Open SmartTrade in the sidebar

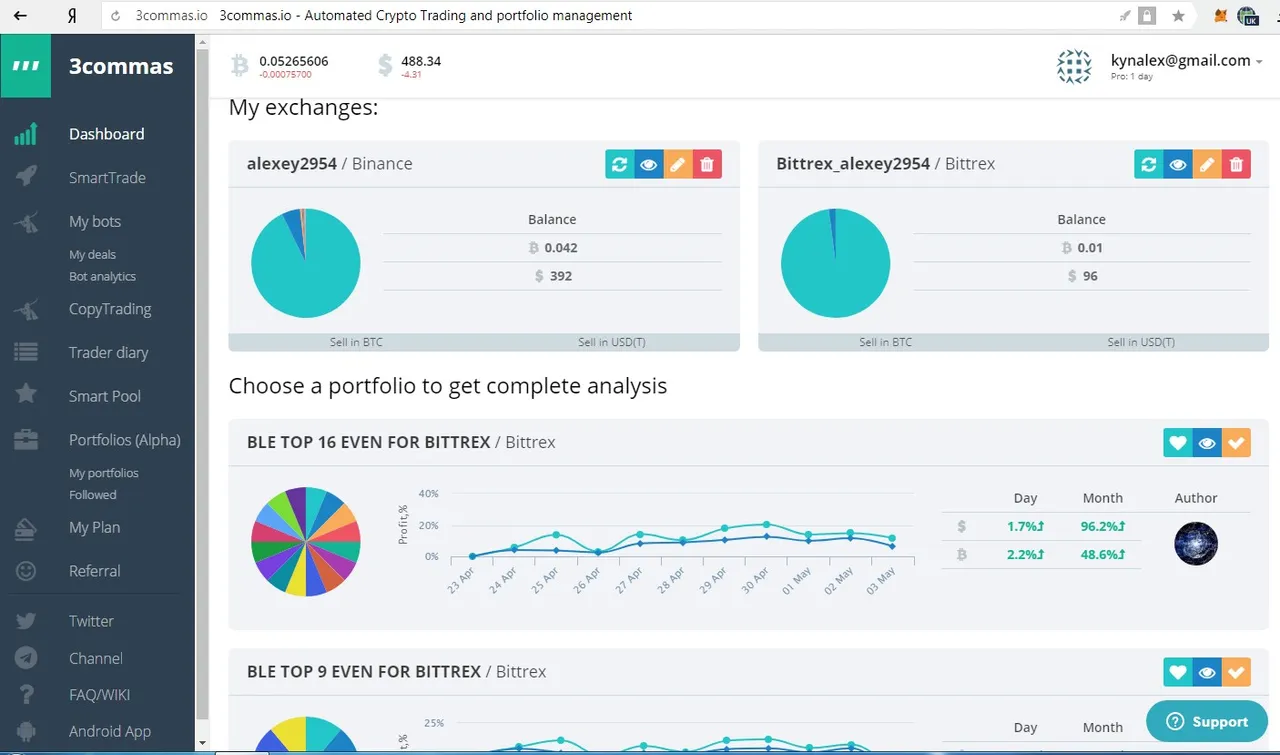107,178
